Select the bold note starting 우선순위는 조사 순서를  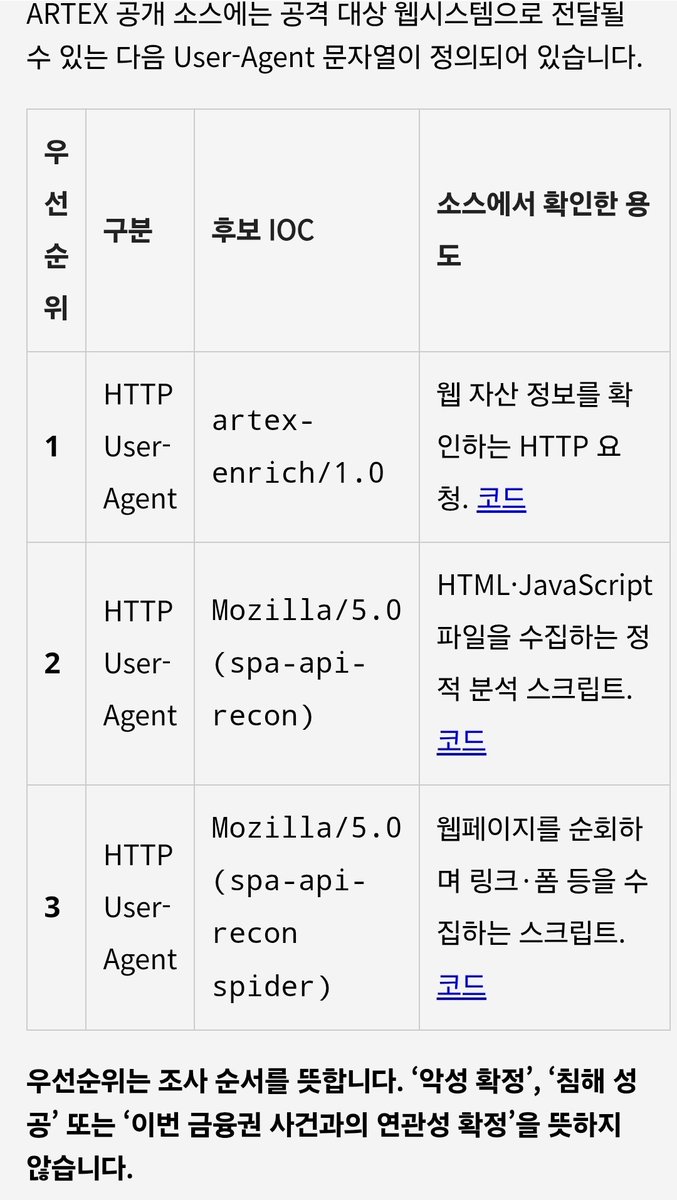pos(332,1123)
